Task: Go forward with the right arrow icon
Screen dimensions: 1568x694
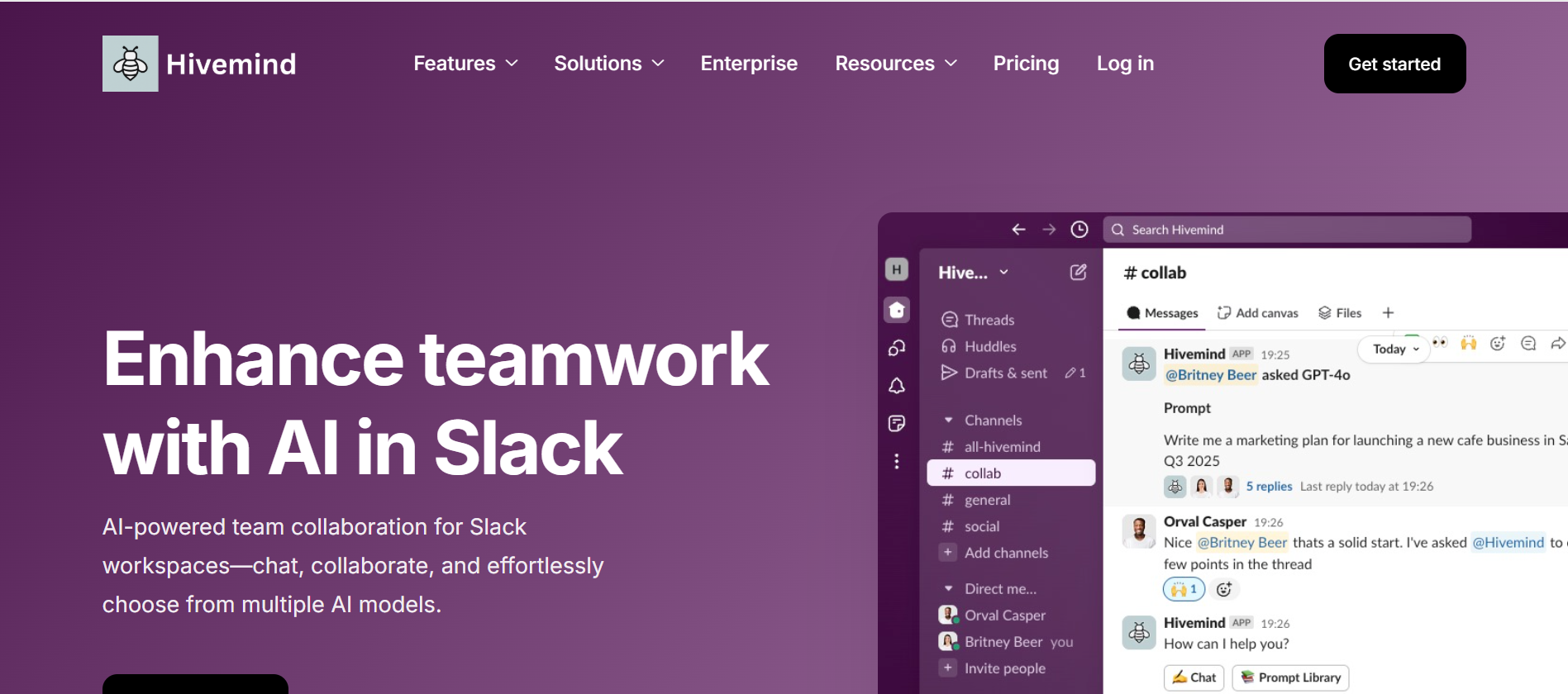Action: click(x=1049, y=230)
